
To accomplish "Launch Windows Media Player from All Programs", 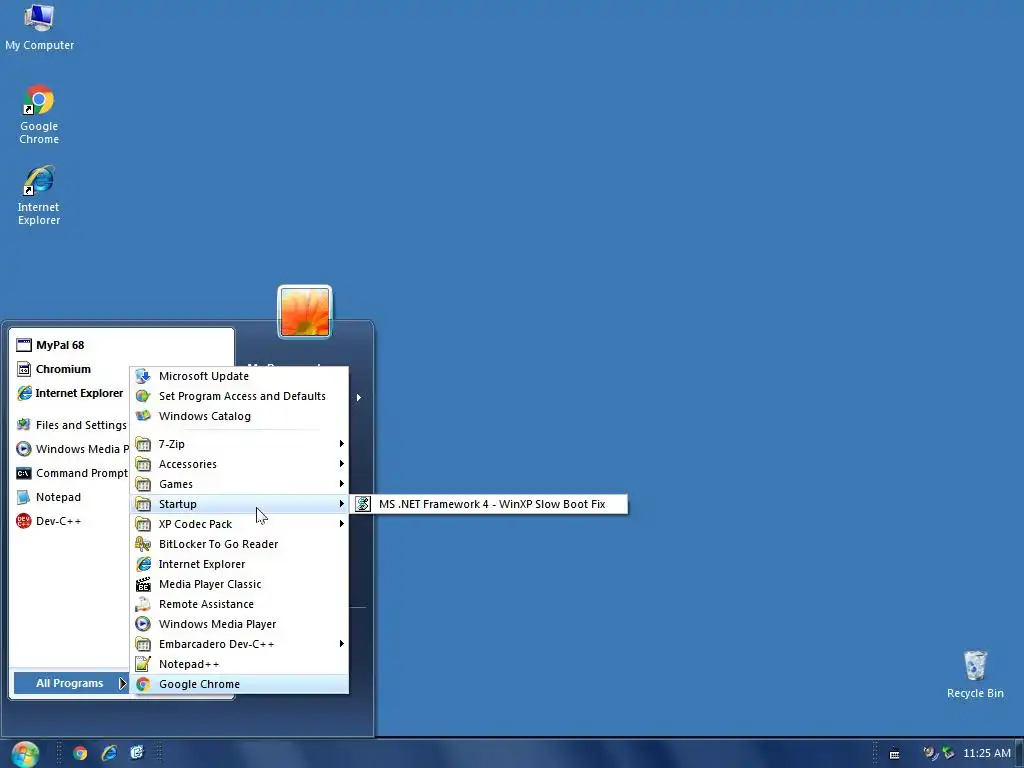I will (x=241, y=624).
